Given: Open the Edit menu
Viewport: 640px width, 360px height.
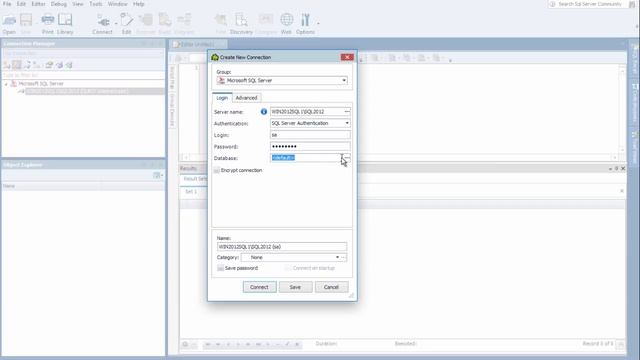Looking at the screenshot, I should (21, 4).
